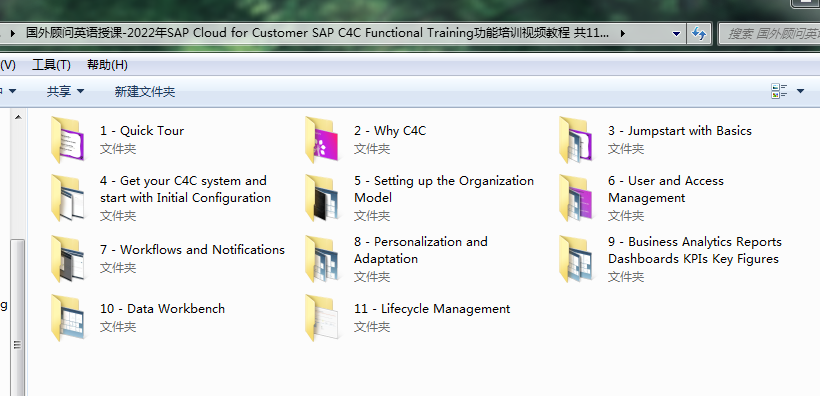The height and width of the screenshot is (396, 820).
Task: Select the '10 - Data Workbench' folder icon
Action: point(67,318)
